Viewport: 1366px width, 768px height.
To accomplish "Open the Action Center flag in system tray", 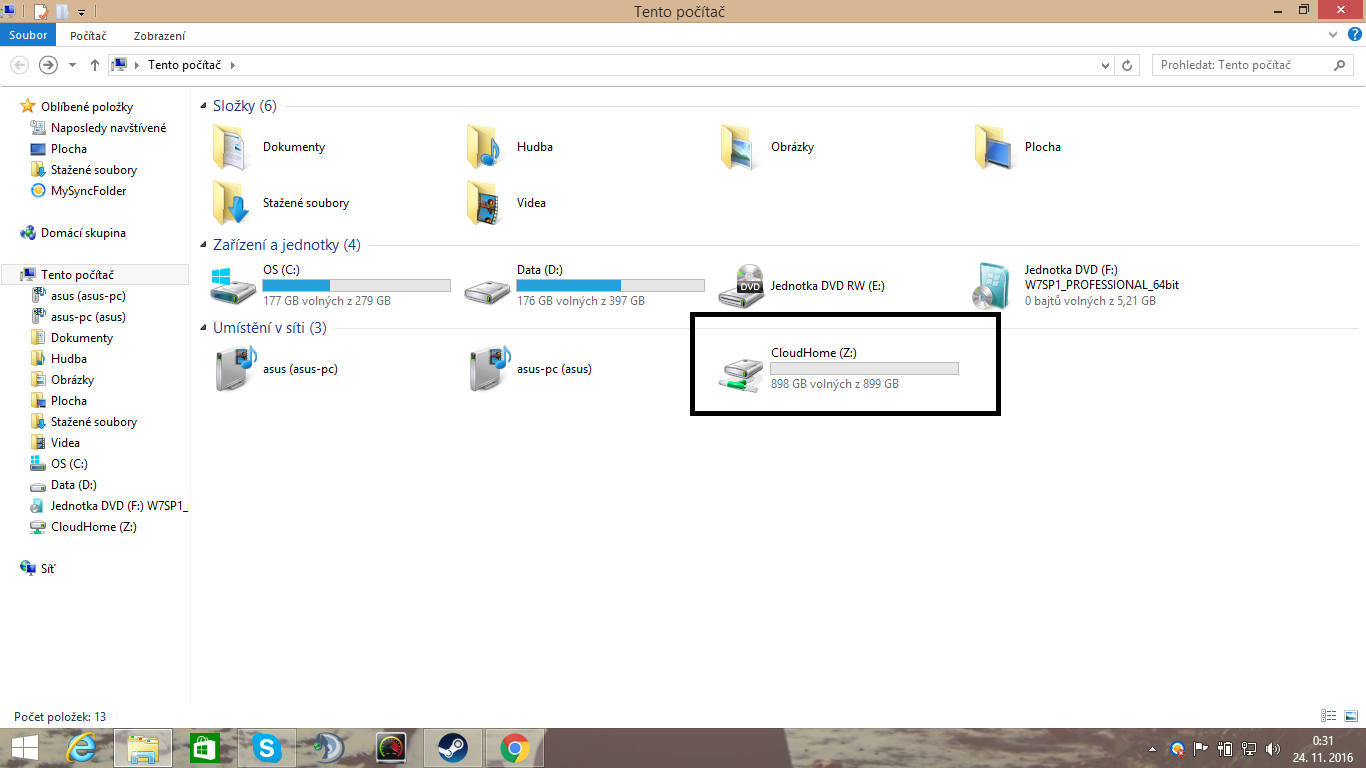I will point(1201,748).
